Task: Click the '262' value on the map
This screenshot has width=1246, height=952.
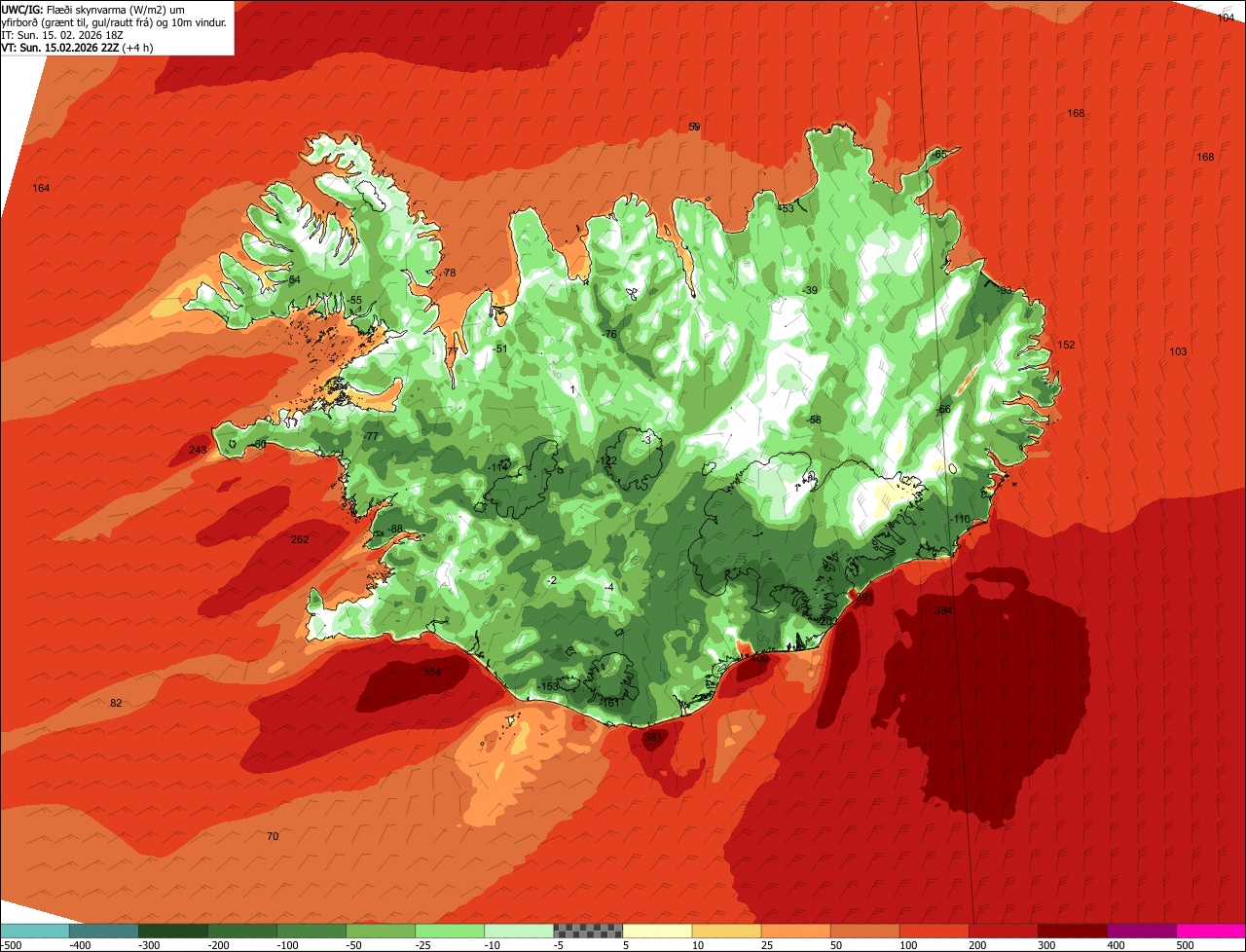Action: coord(300,539)
